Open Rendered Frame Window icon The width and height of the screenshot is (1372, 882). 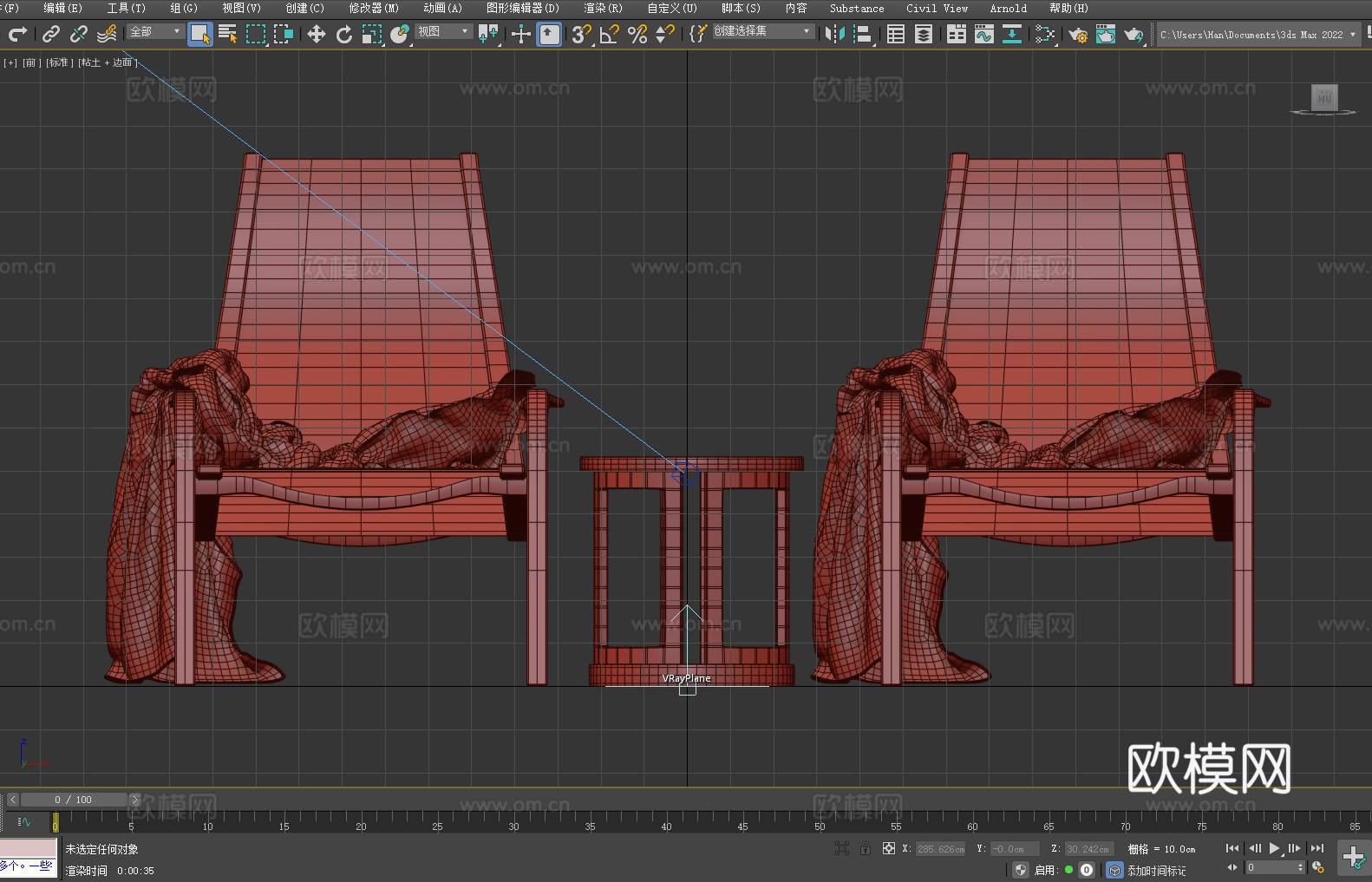click(x=1106, y=35)
